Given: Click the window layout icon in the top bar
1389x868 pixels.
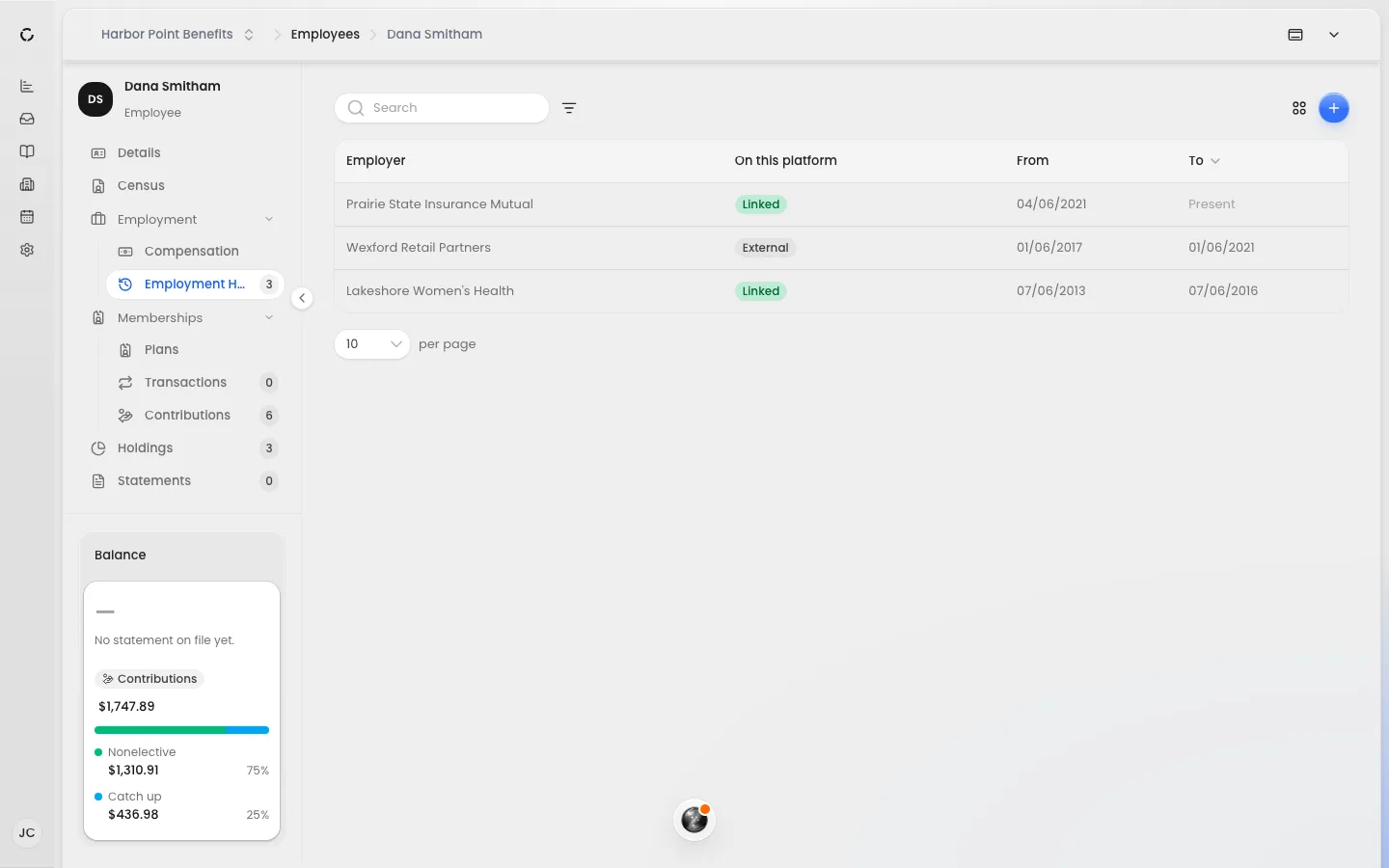Looking at the screenshot, I should (1295, 35).
